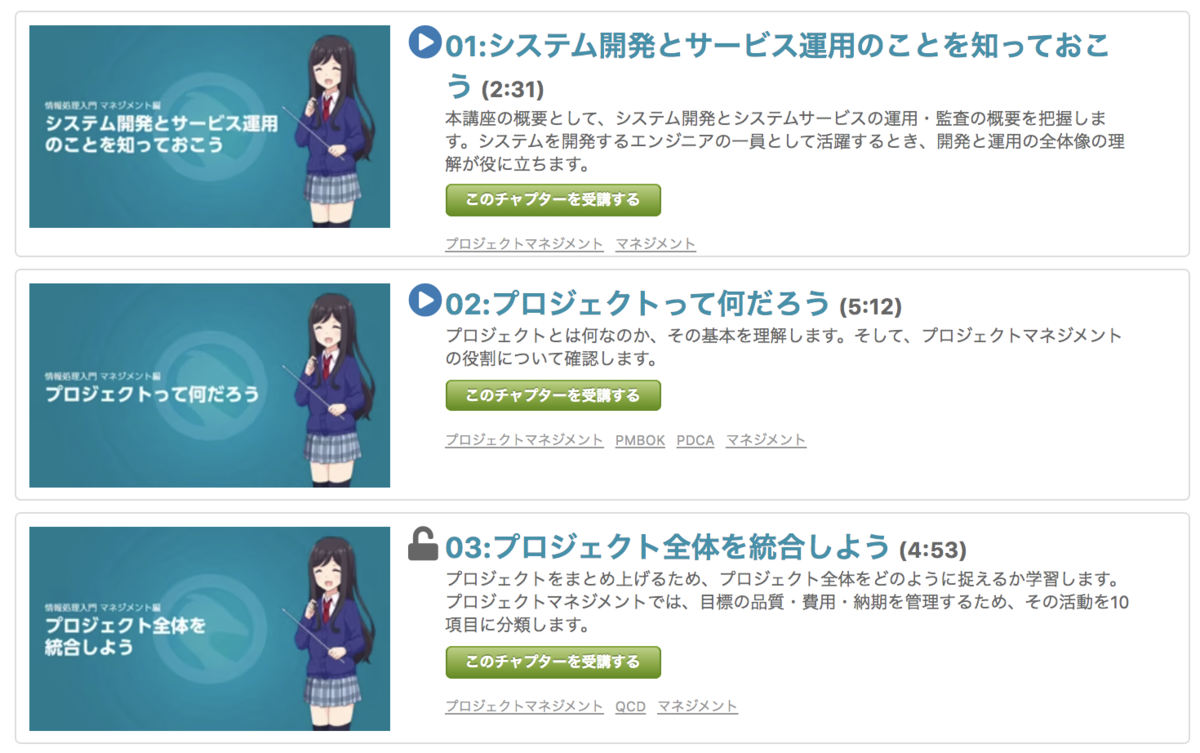Select the PMBOK tag under chapter 02
Viewport: 1200px width, 753px height.
point(640,440)
